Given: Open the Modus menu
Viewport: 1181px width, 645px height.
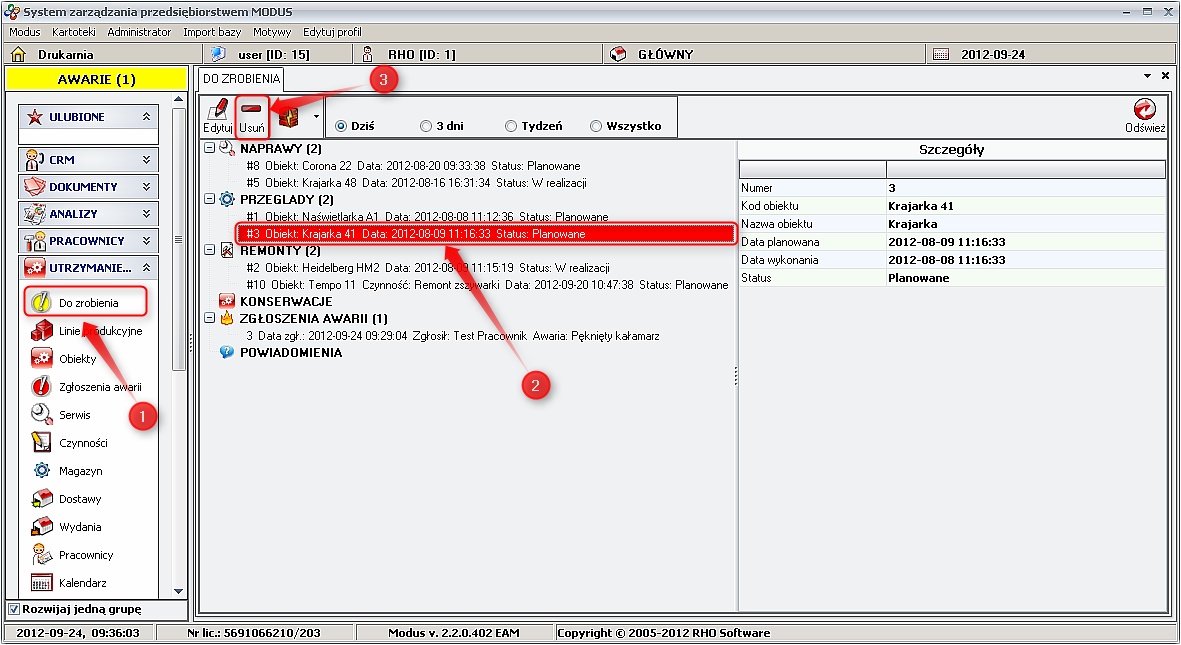Looking at the screenshot, I should click(x=25, y=32).
